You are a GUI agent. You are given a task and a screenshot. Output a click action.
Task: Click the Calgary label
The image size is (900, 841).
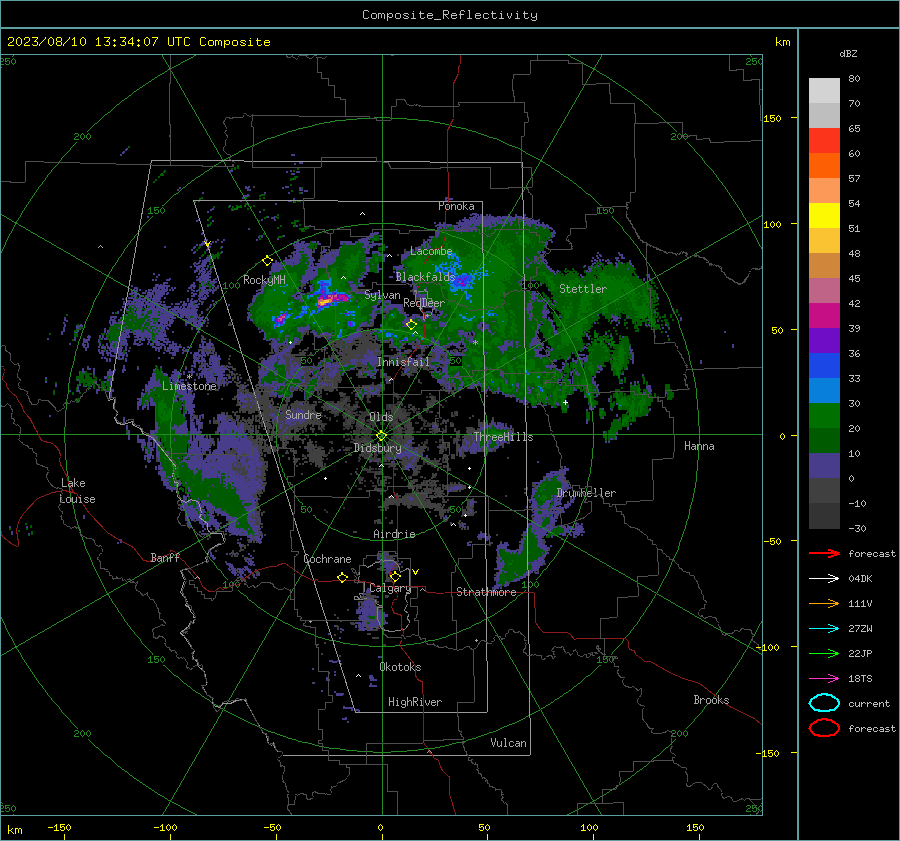coord(390,588)
